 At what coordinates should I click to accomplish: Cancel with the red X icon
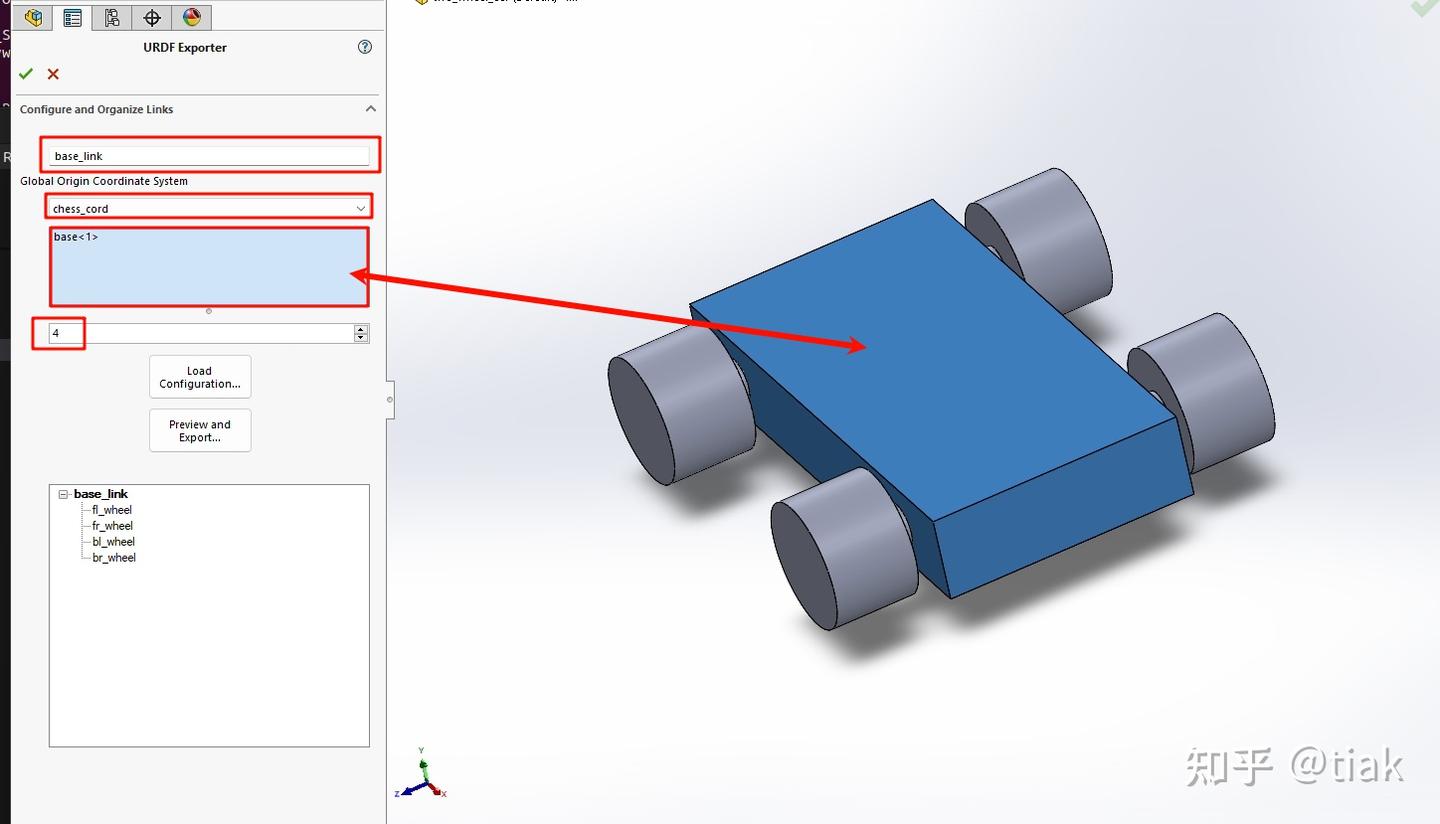[50, 74]
